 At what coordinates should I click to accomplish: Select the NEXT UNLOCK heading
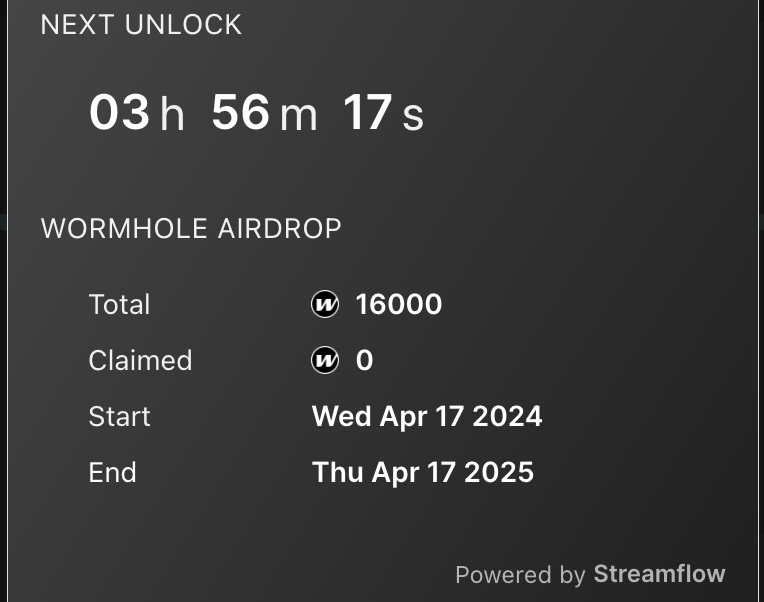pos(141,25)
